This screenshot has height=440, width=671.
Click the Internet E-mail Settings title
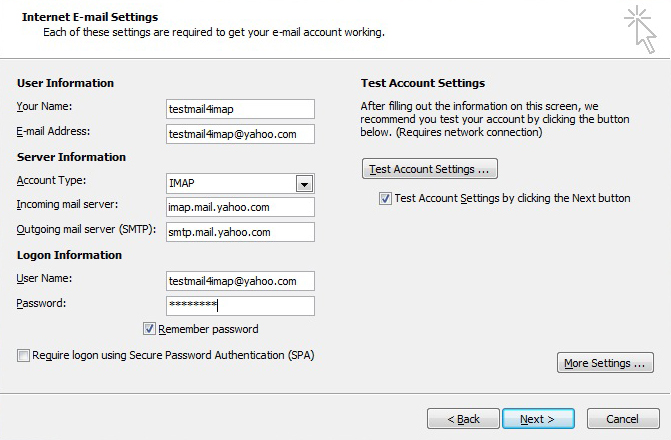[90, 17]
